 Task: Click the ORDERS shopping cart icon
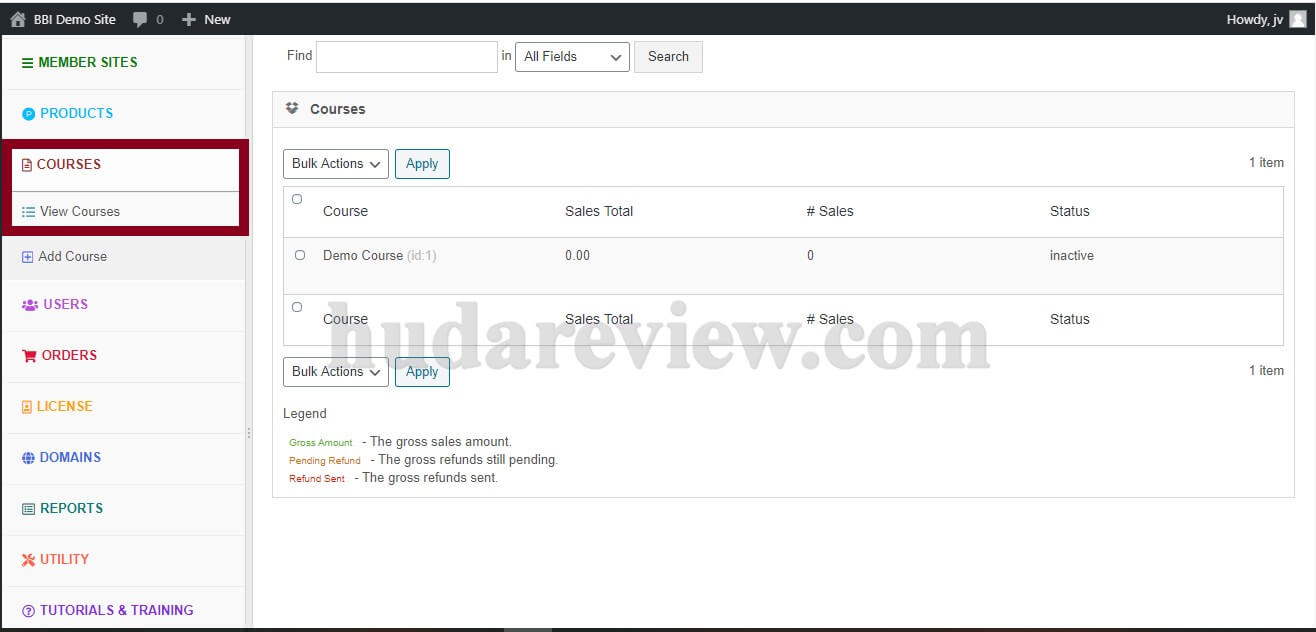point(32,355)
